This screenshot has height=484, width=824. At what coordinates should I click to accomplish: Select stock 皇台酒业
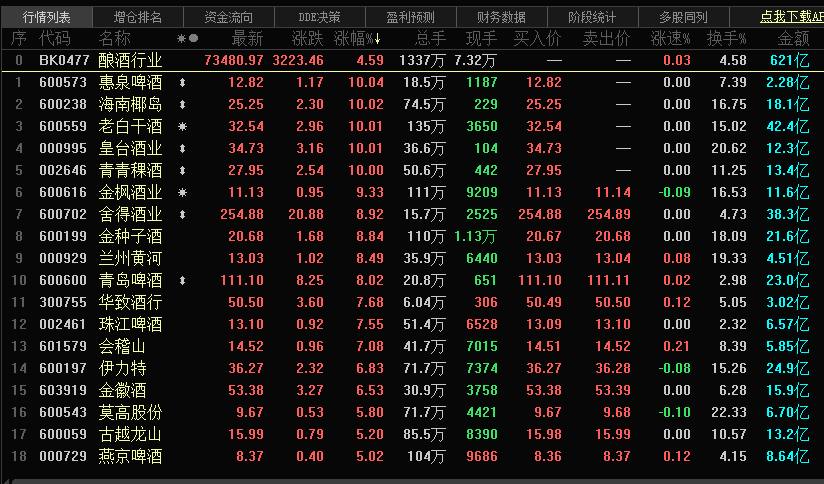pyautogui.click(x=130, y=149)
